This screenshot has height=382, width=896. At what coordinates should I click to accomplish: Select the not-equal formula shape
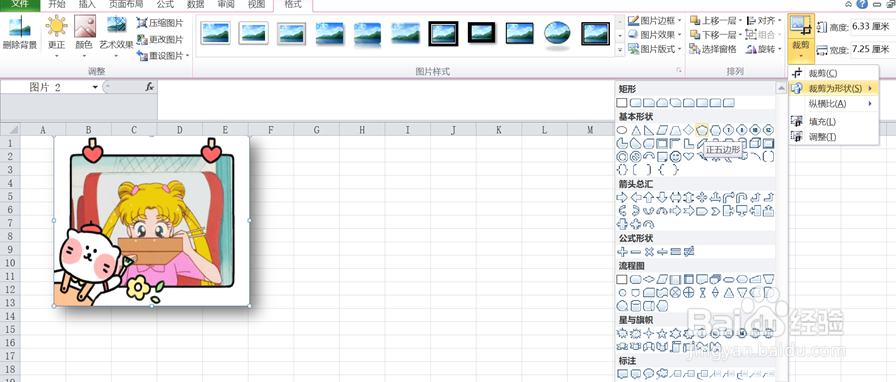689,252
